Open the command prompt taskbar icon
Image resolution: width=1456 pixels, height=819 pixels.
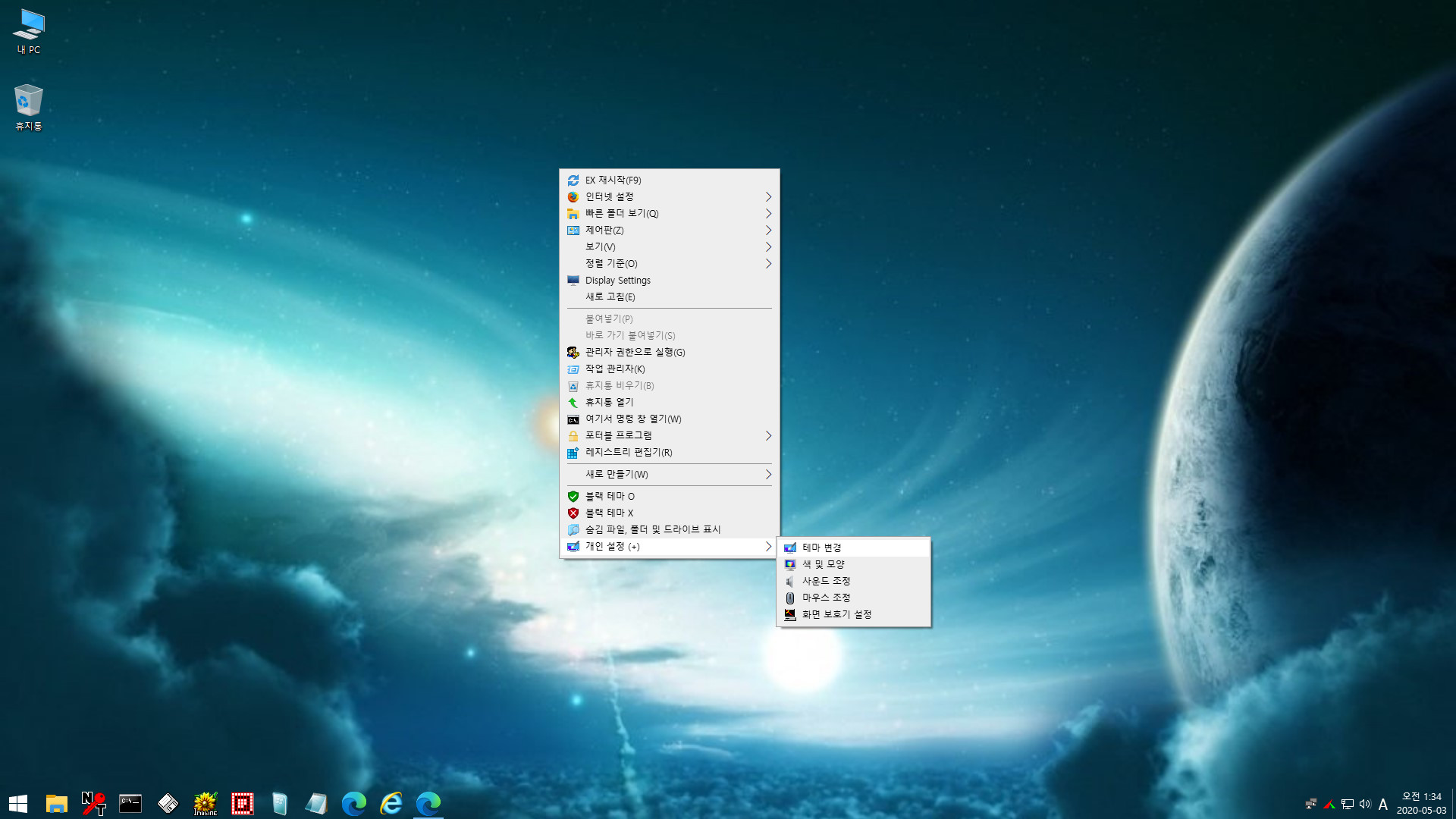point(130,803)
